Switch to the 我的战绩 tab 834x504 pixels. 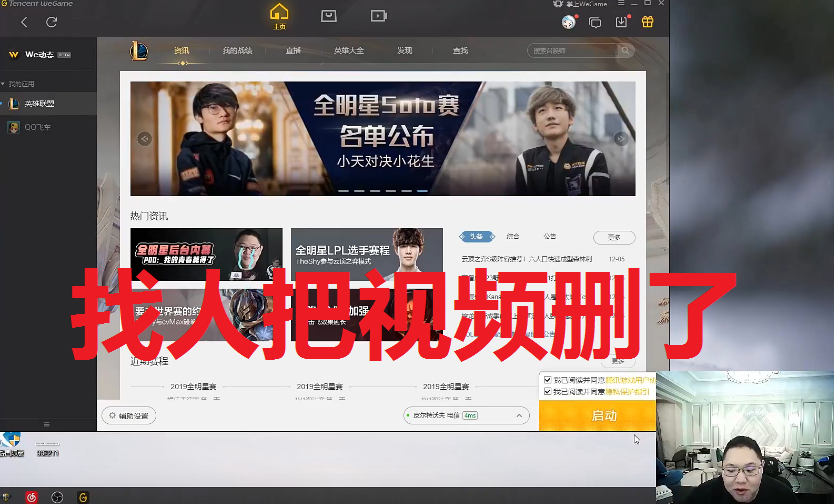point(237,50)
